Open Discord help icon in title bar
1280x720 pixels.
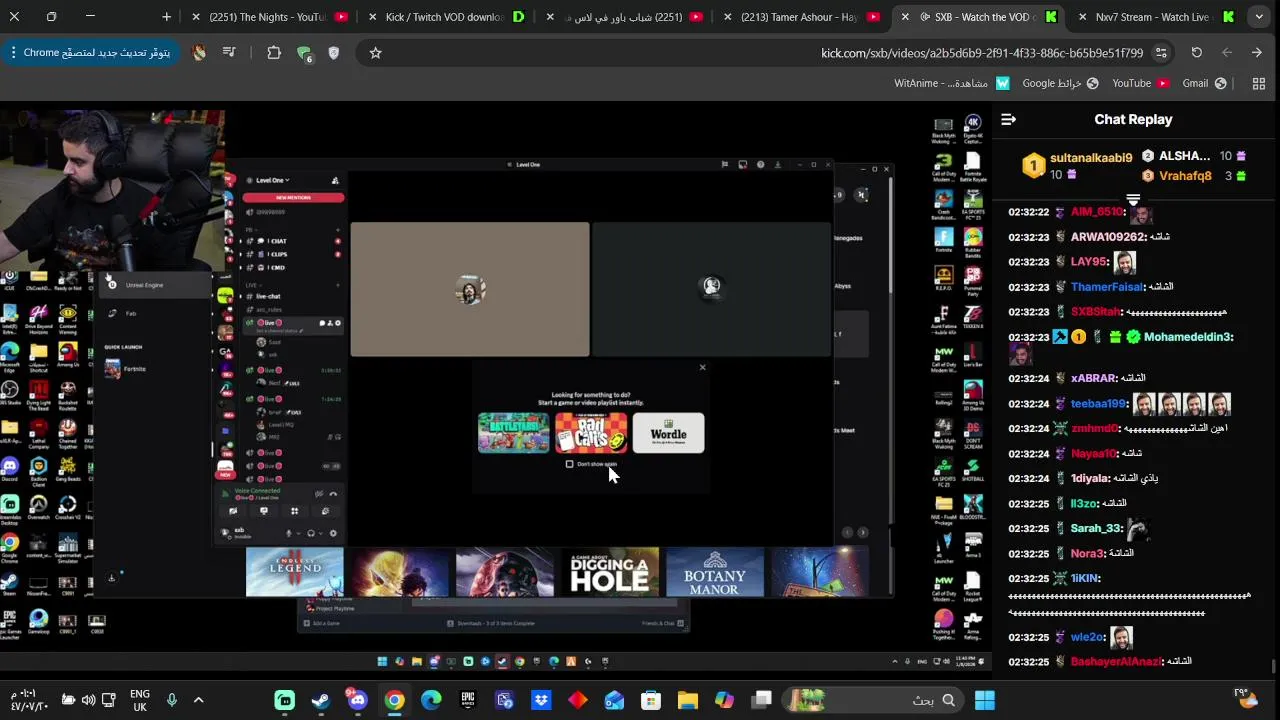tap(760, 165)
